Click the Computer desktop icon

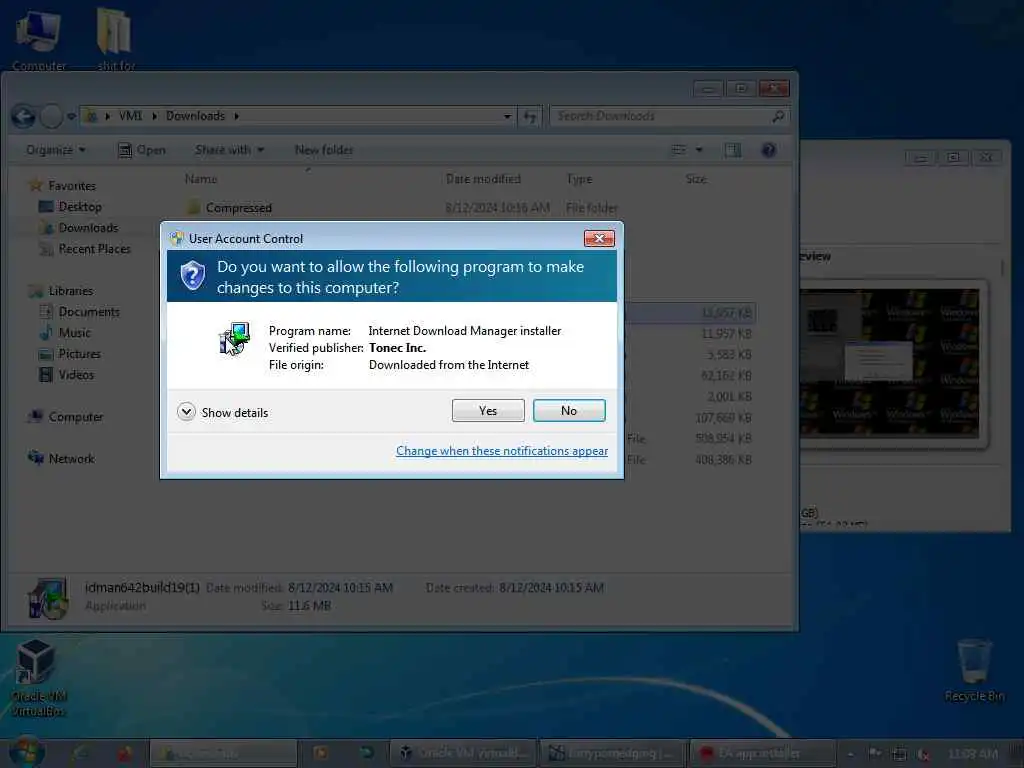click(39, 40)
